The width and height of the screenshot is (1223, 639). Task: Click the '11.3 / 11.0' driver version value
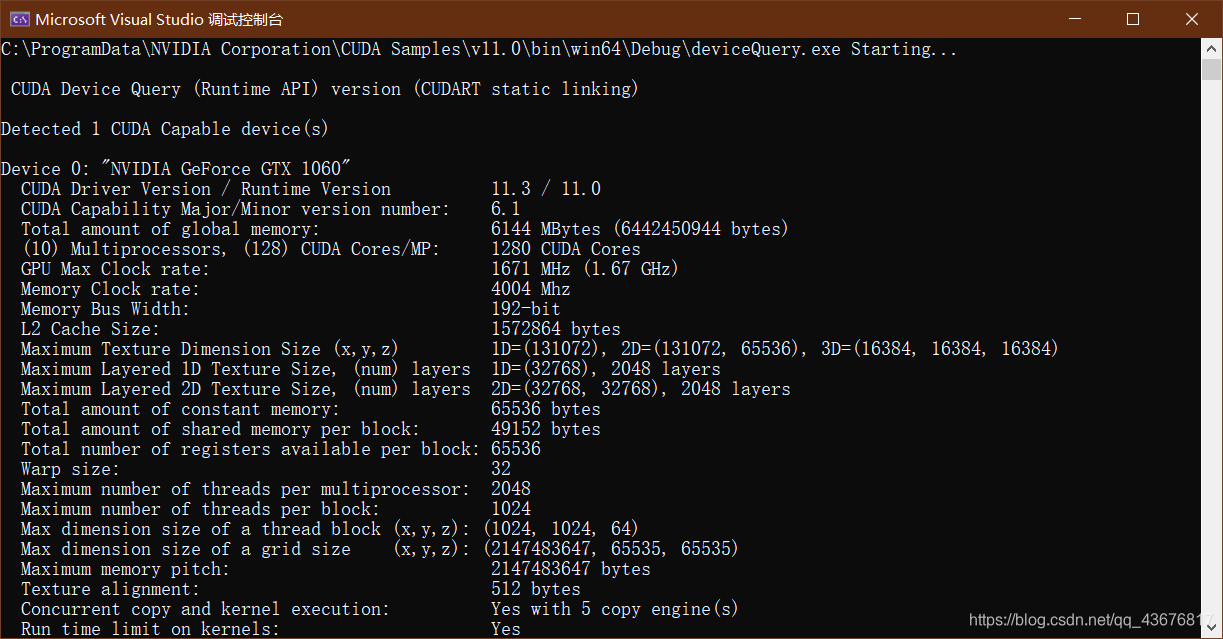pos(546,189)
